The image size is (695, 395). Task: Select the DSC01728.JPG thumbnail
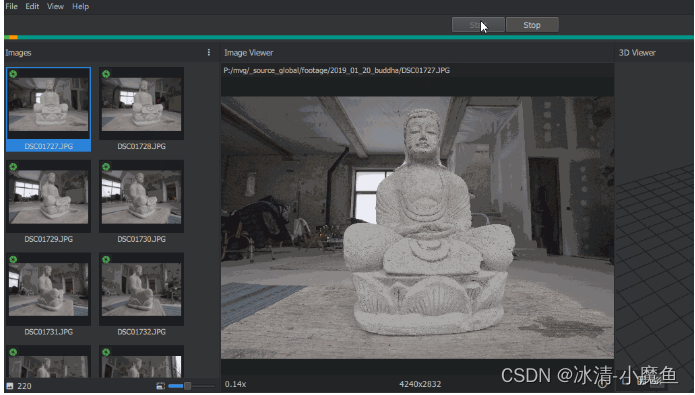(141, 104)
